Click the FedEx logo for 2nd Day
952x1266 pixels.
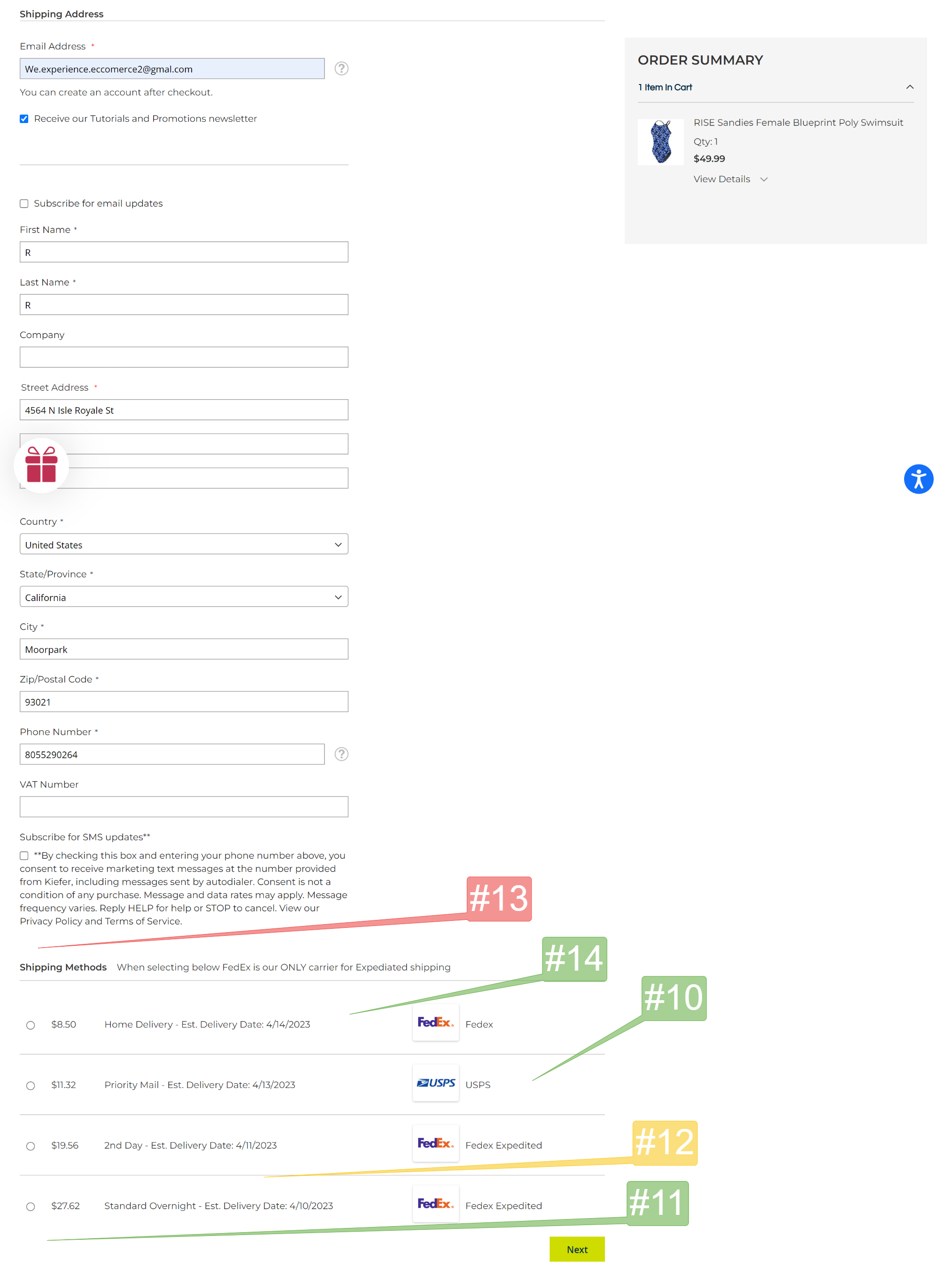tap(436, 1144)
